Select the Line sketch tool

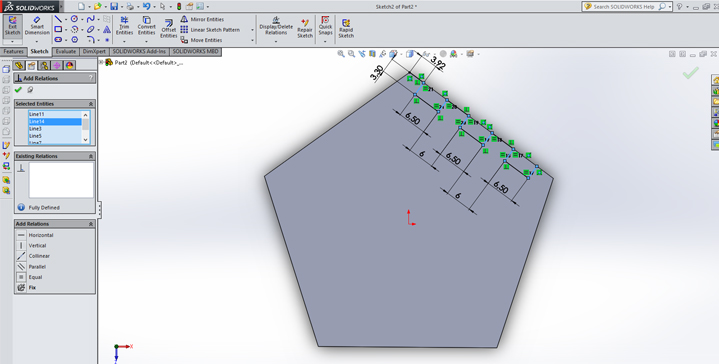coord(58,19)
